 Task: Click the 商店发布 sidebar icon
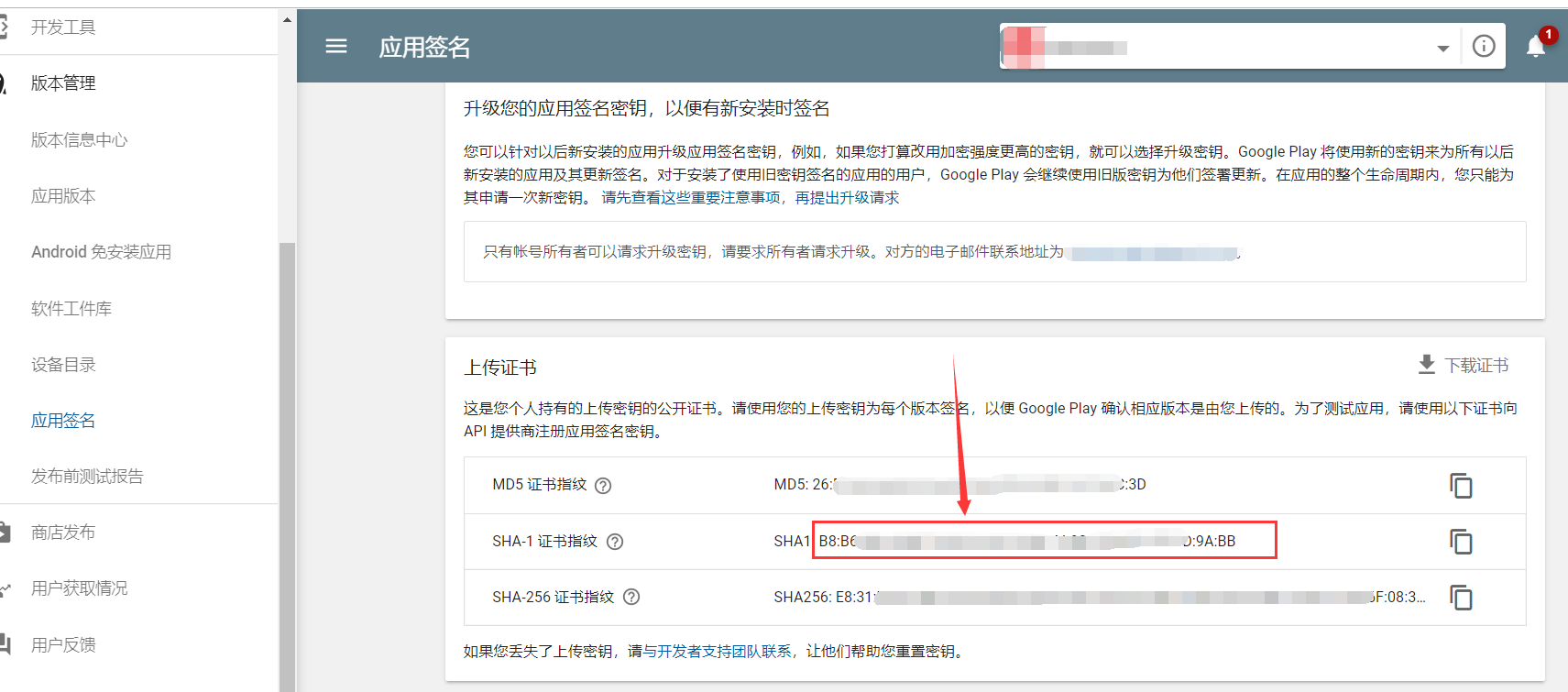(5, 533)
